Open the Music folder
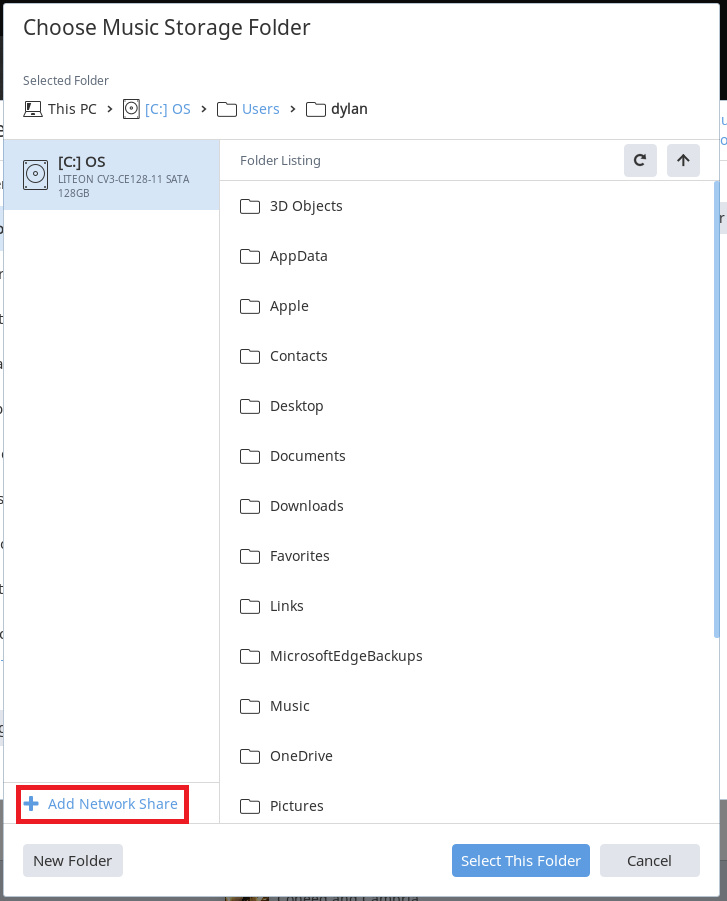The image size is (727, 901). 289,706
